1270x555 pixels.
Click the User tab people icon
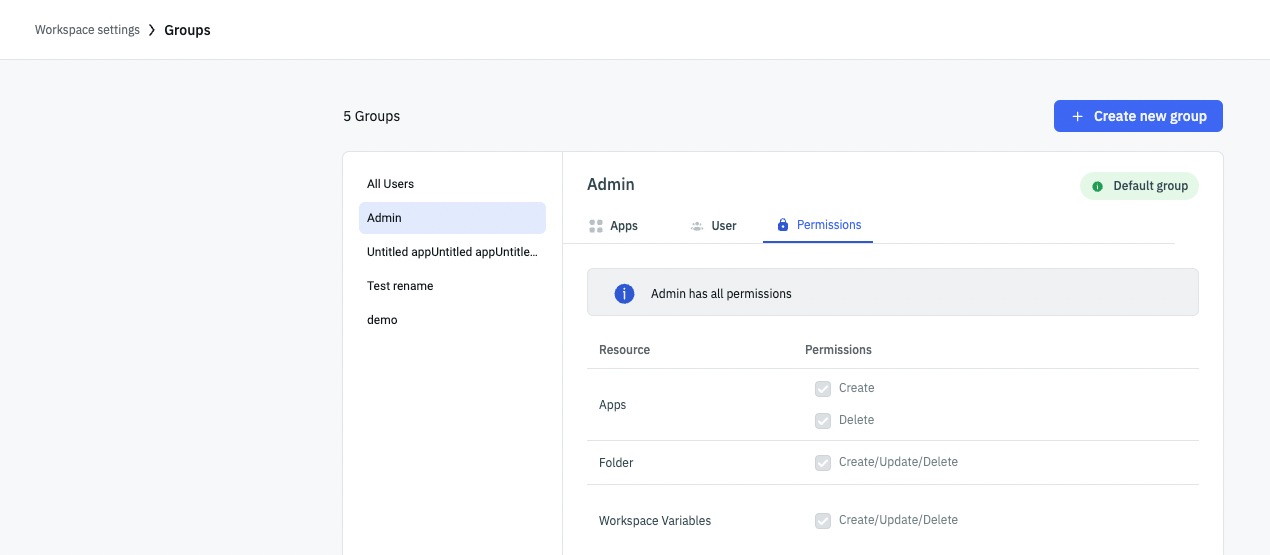pos(697,226)
